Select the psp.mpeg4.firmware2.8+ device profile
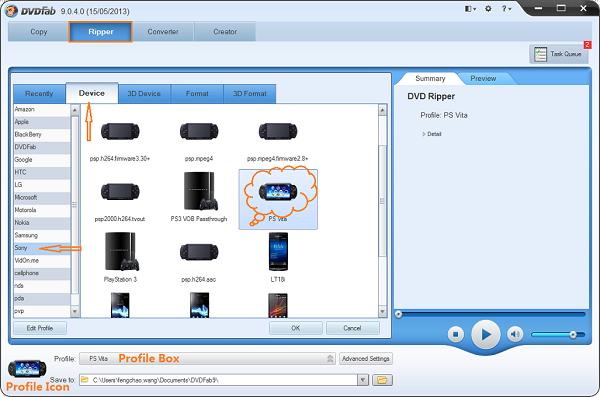This screenshot has width=600, height=397. pyautogui.click(x=277, y=140)
